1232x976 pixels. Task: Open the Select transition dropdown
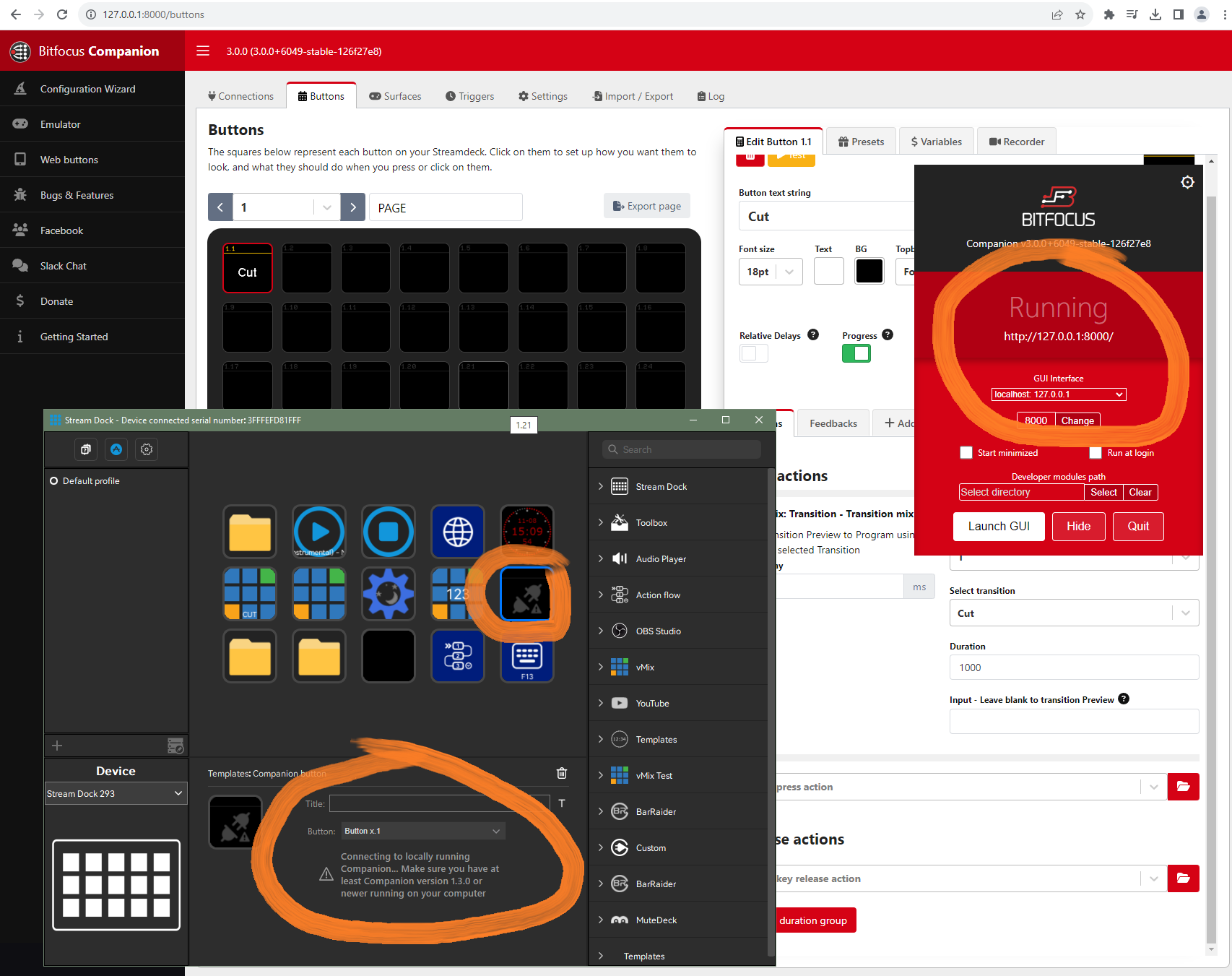click(x=1074, y=613)
